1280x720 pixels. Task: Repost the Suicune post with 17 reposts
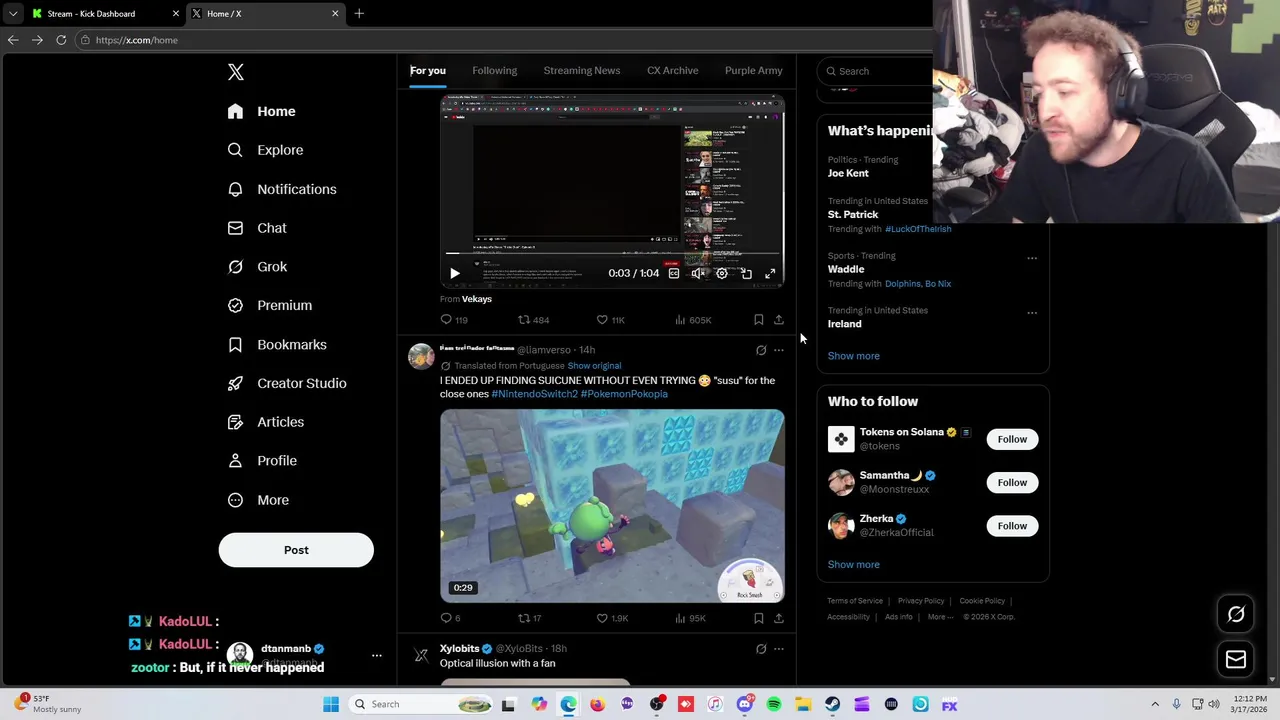click(x=529, y=618)
